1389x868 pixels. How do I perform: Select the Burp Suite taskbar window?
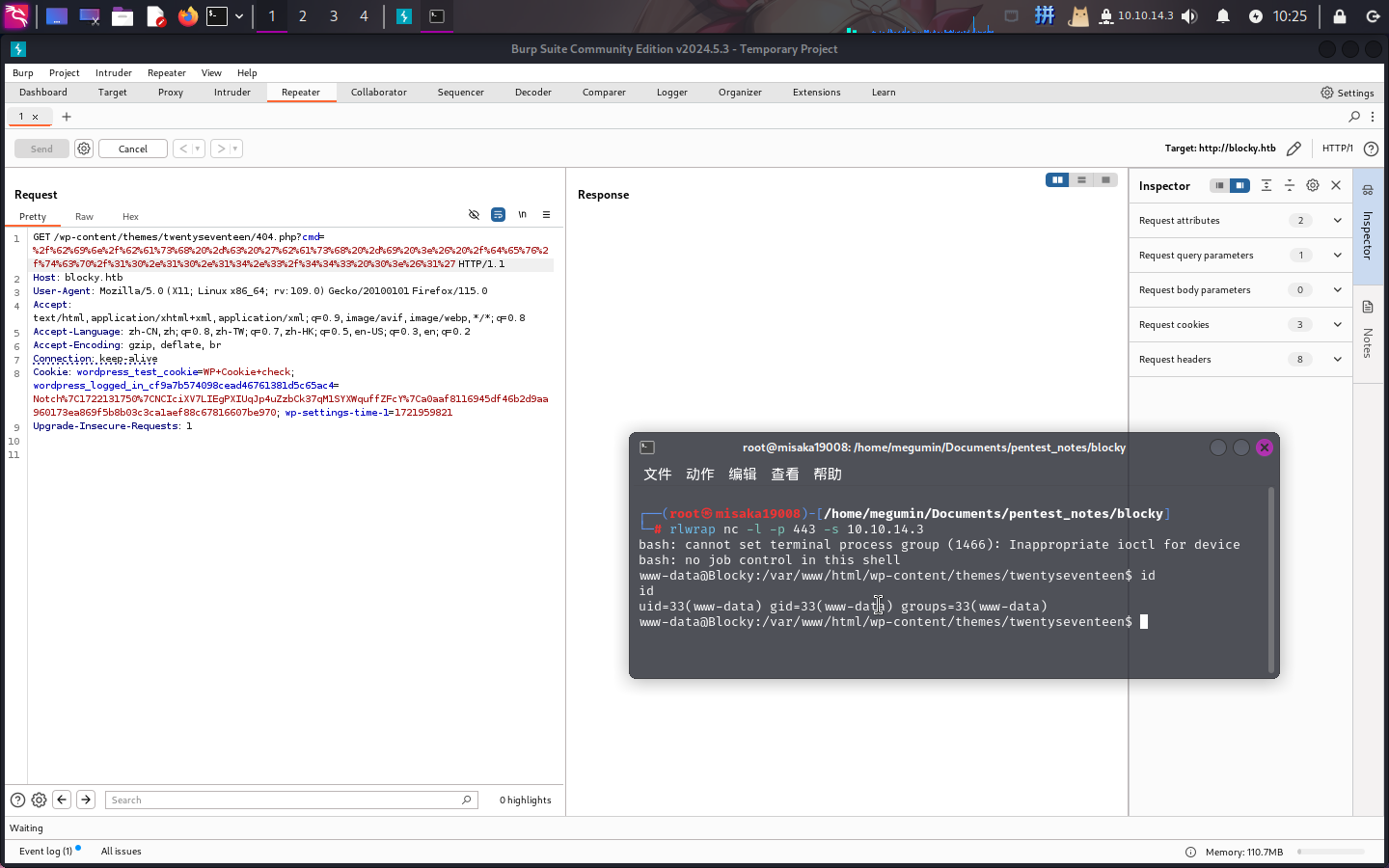tap(404, 15)
